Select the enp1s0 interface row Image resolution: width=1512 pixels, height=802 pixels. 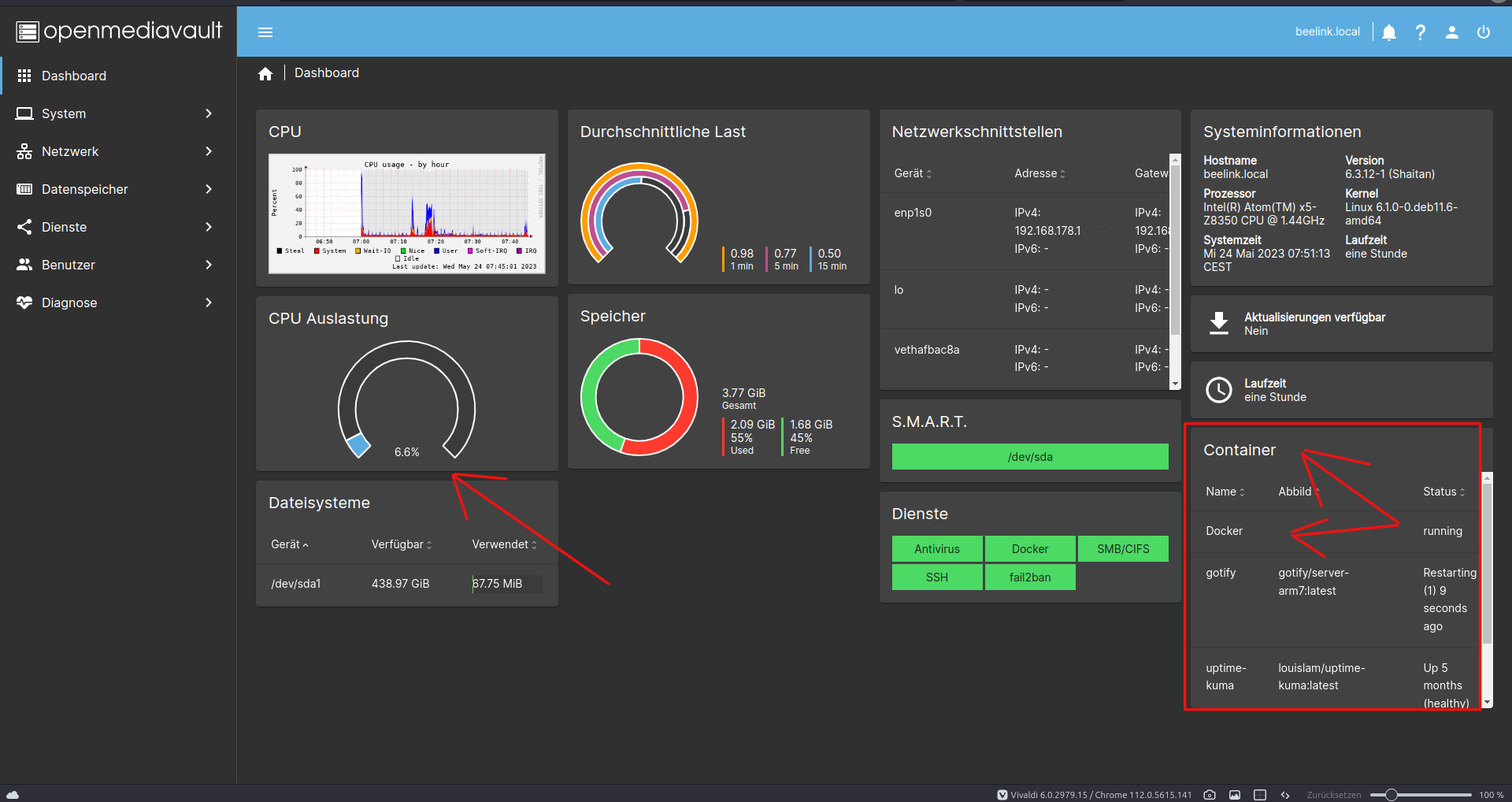tap(1025, 231)
